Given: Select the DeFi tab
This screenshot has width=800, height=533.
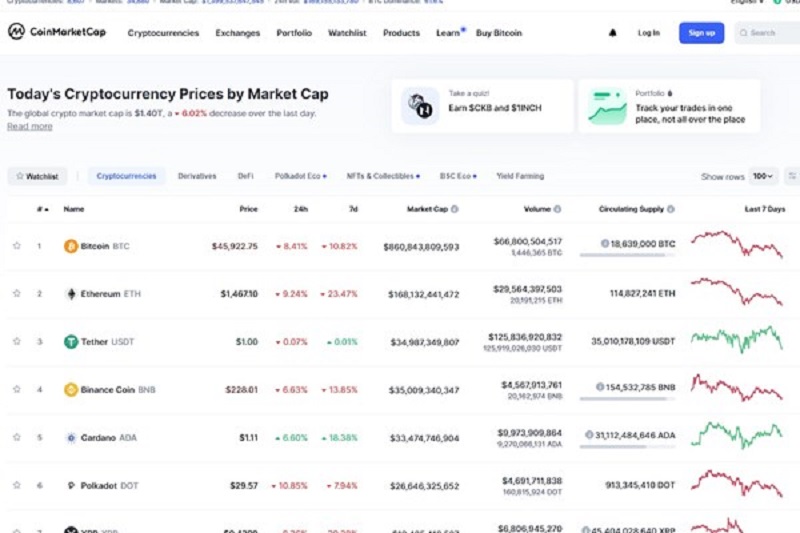Looking at the screenshot, I should 245,176.
